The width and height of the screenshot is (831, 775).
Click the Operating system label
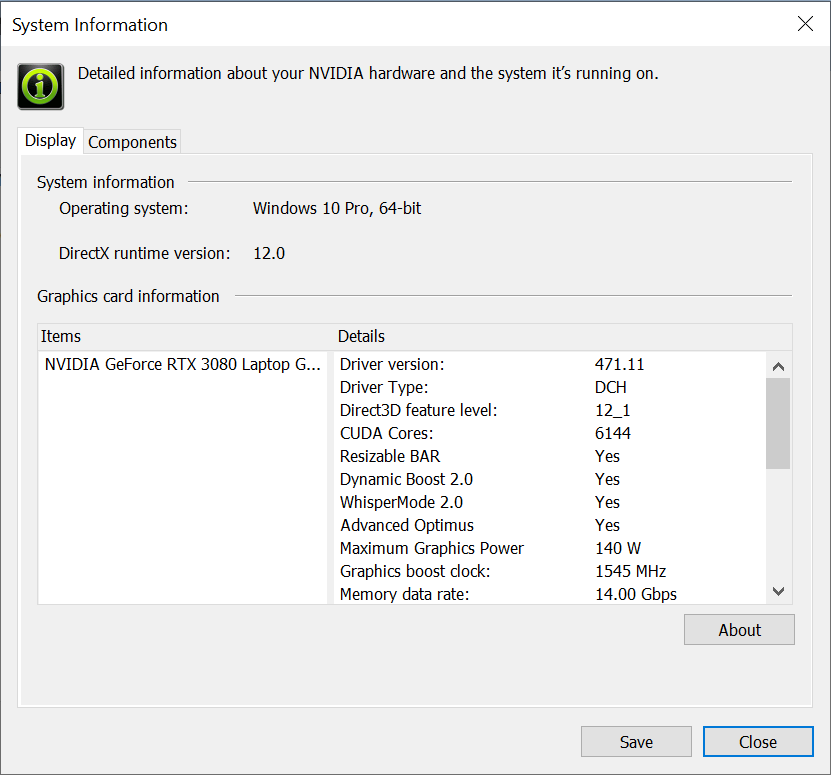pyautogui.click(x=123, y=208)
